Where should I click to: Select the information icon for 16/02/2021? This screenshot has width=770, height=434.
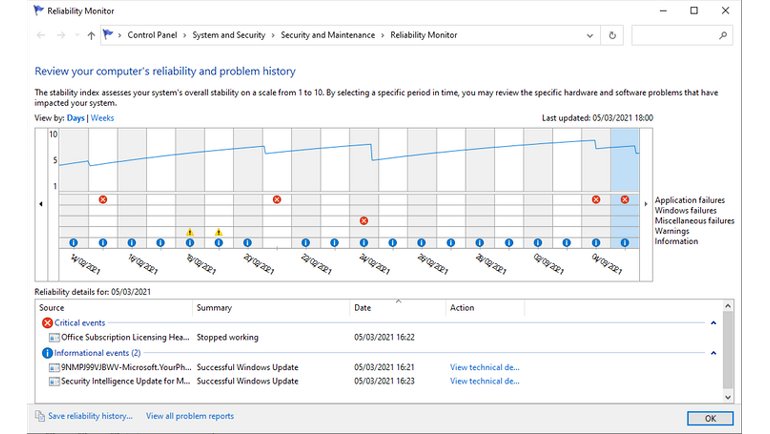coord(132,243)
